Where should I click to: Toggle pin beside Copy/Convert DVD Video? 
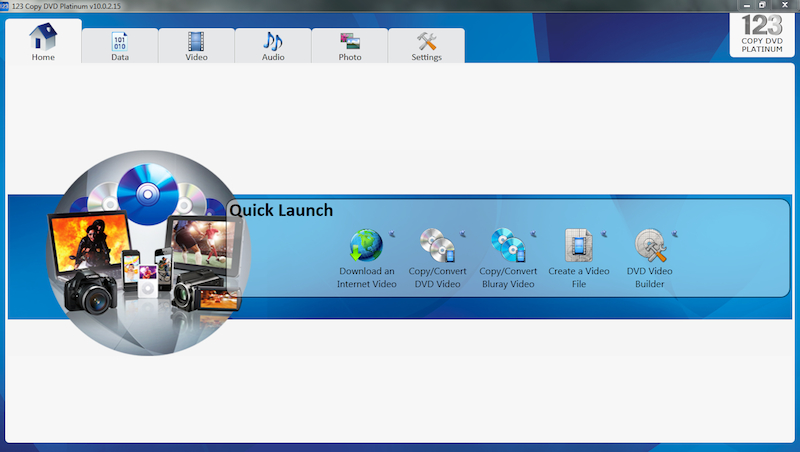463,234
